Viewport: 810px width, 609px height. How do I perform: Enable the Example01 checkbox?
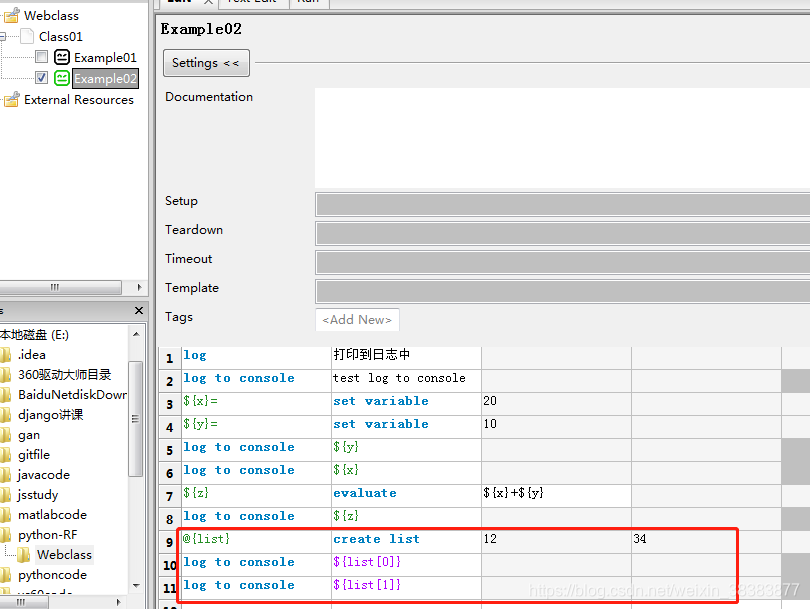pos(42,57)
